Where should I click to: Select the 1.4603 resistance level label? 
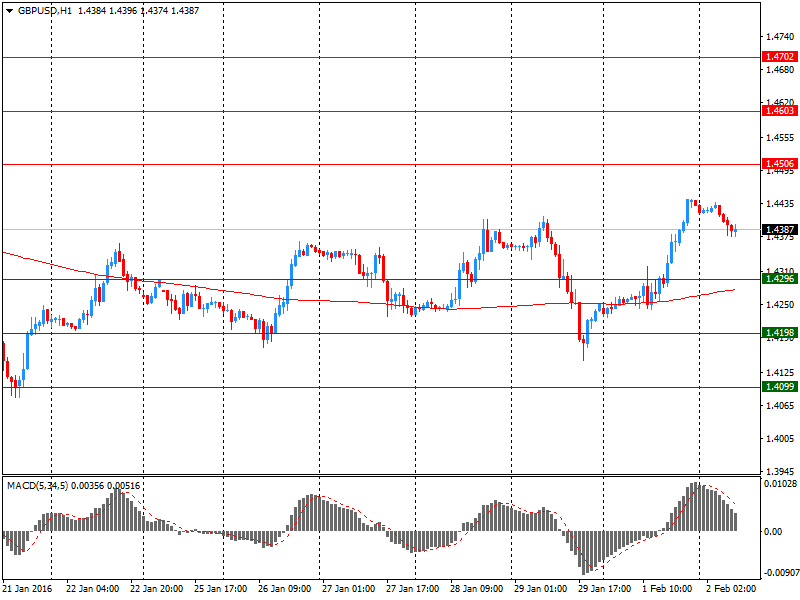pyautogui.click(x=780, y=111)
